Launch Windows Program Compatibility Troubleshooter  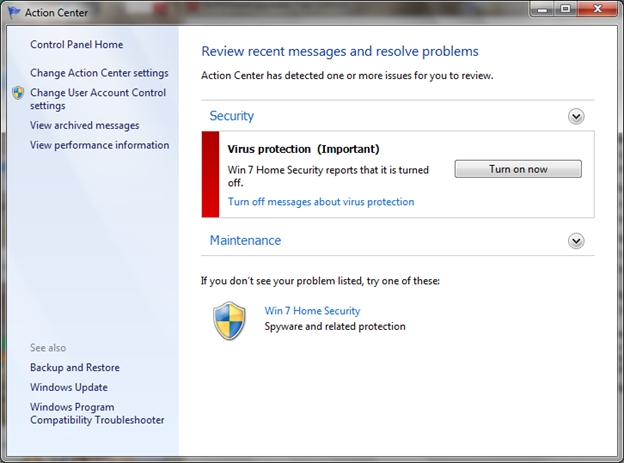point(97,414)
